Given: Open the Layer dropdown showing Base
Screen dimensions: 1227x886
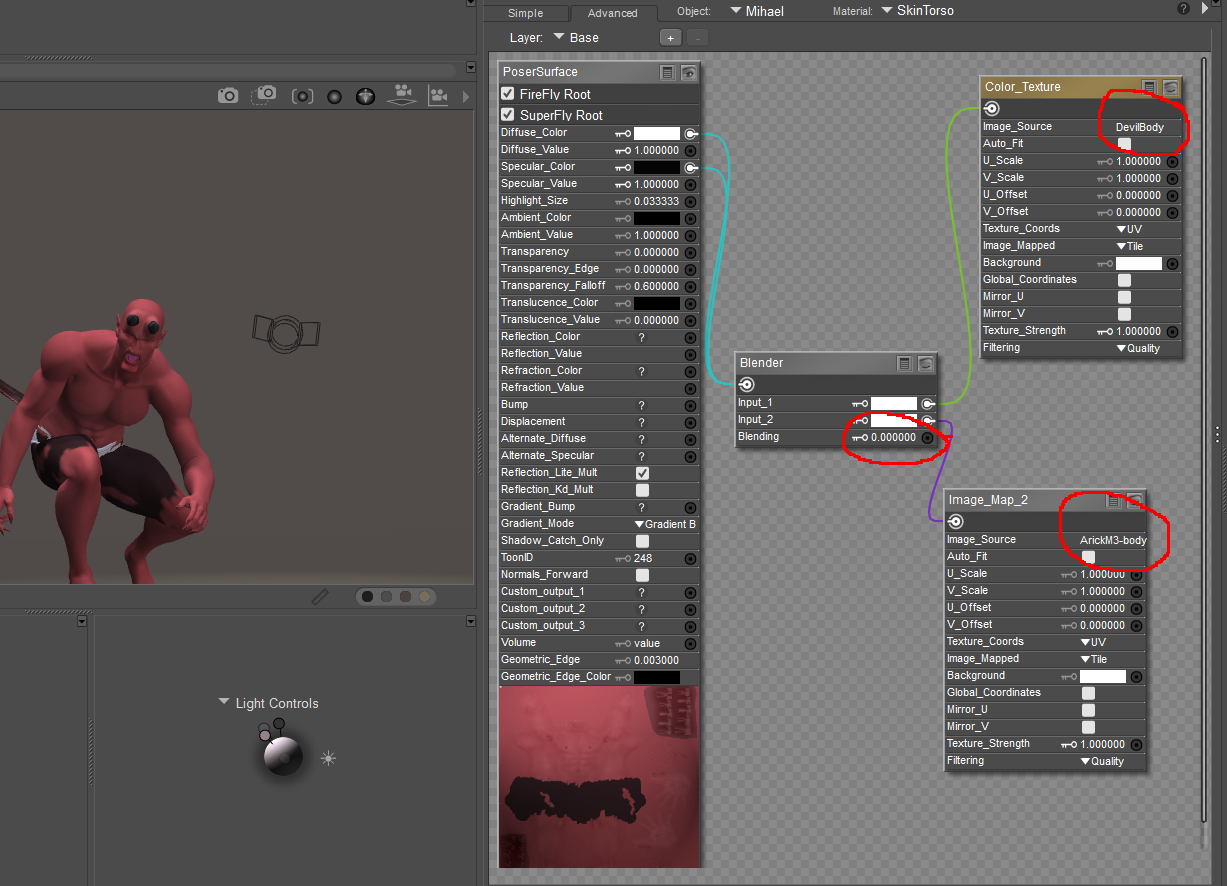Looking at the screenshot, I should point(576,38).
